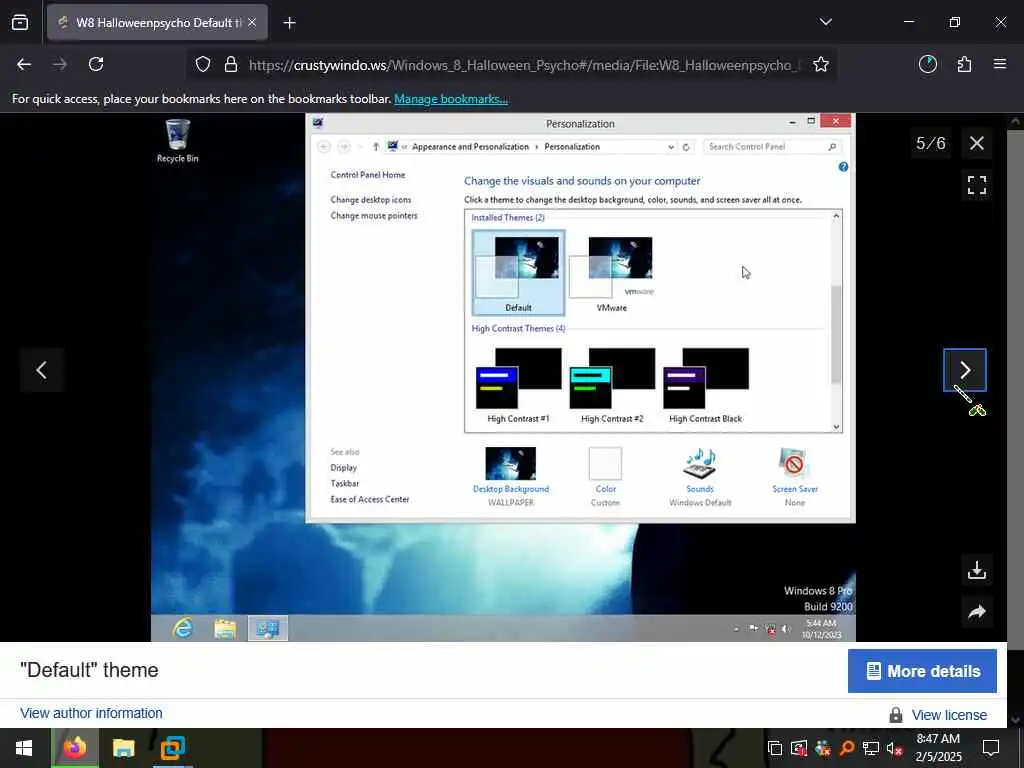
Task: Click Appearance and Personalization breadcrumb
Action: coord(470,146)
